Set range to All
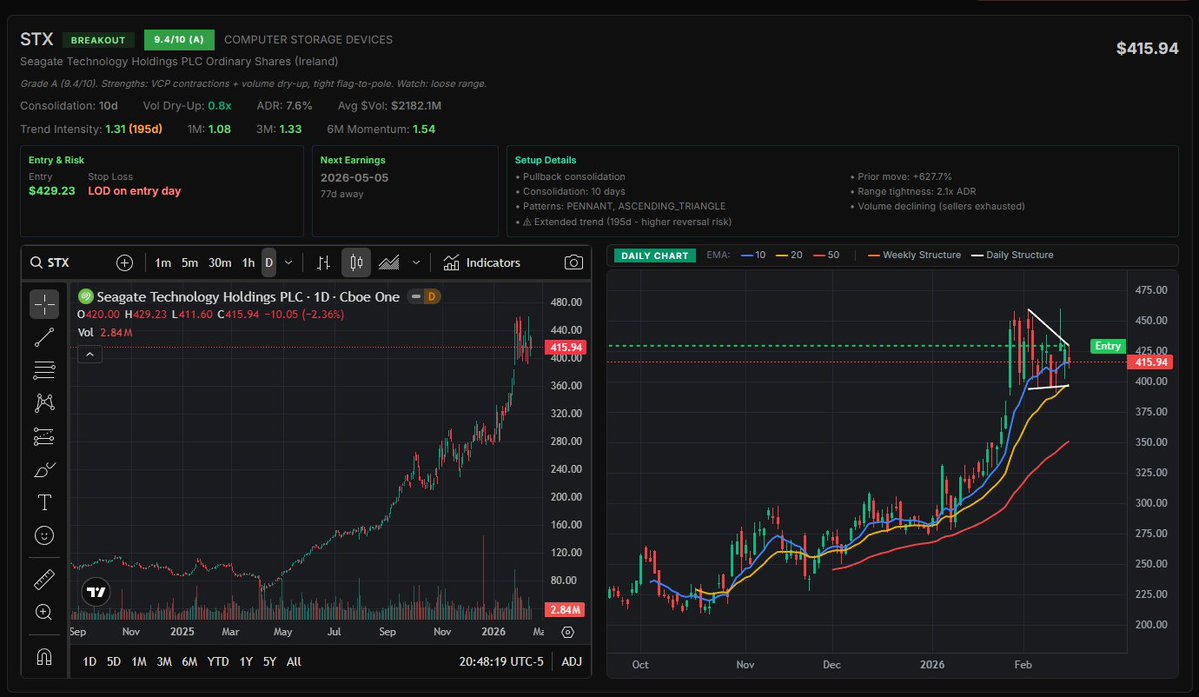Viewport: 1199px width, 697px height. click(294, 662)
